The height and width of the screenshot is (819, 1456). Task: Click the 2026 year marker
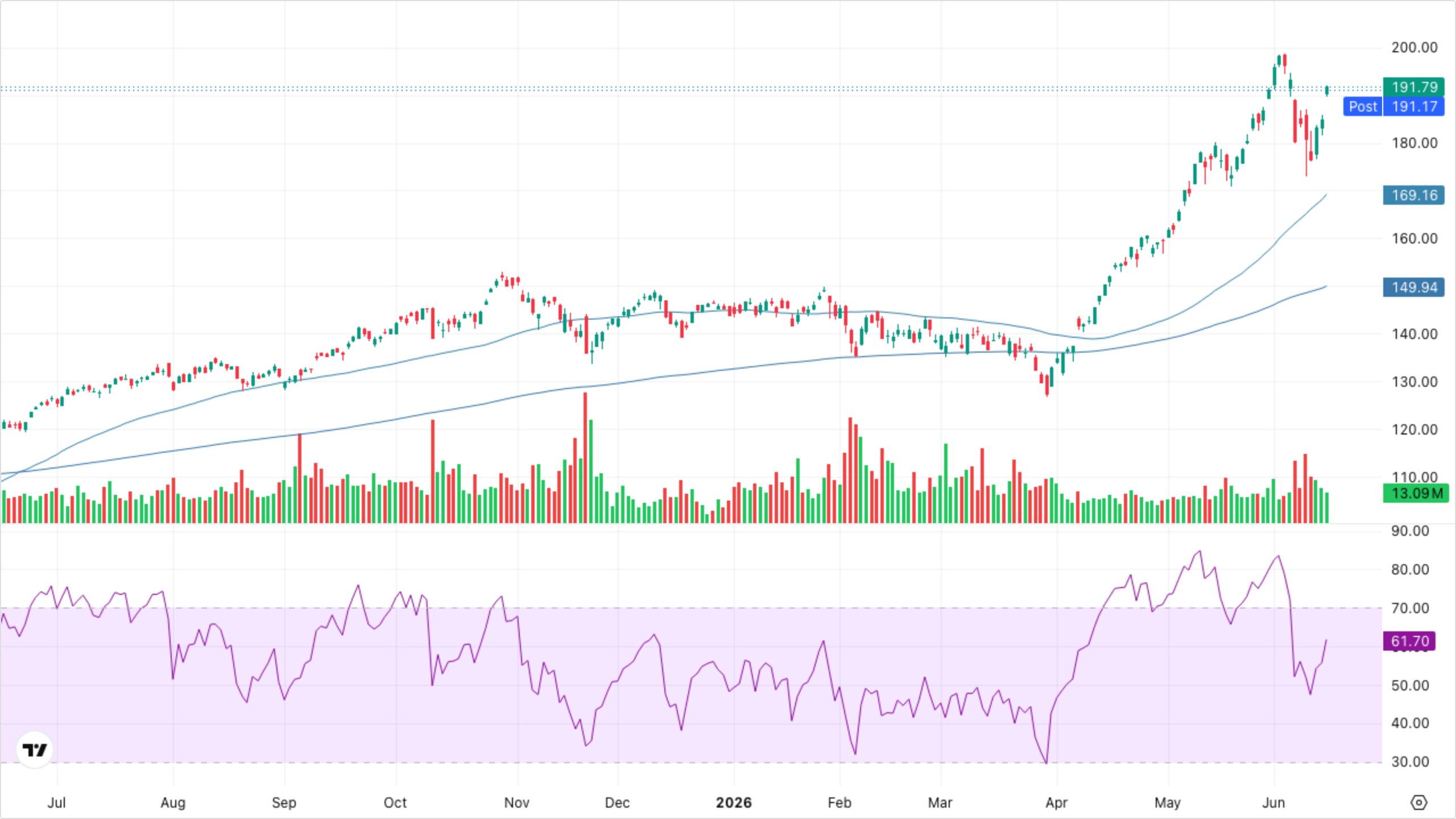734,803
